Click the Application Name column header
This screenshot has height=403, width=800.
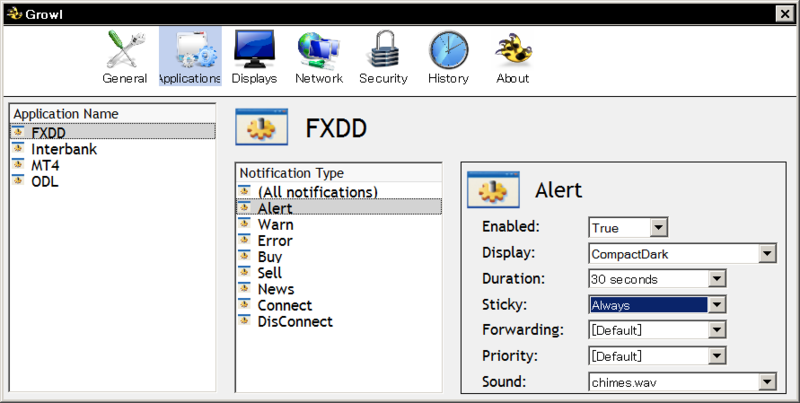(x=112, y=114)
